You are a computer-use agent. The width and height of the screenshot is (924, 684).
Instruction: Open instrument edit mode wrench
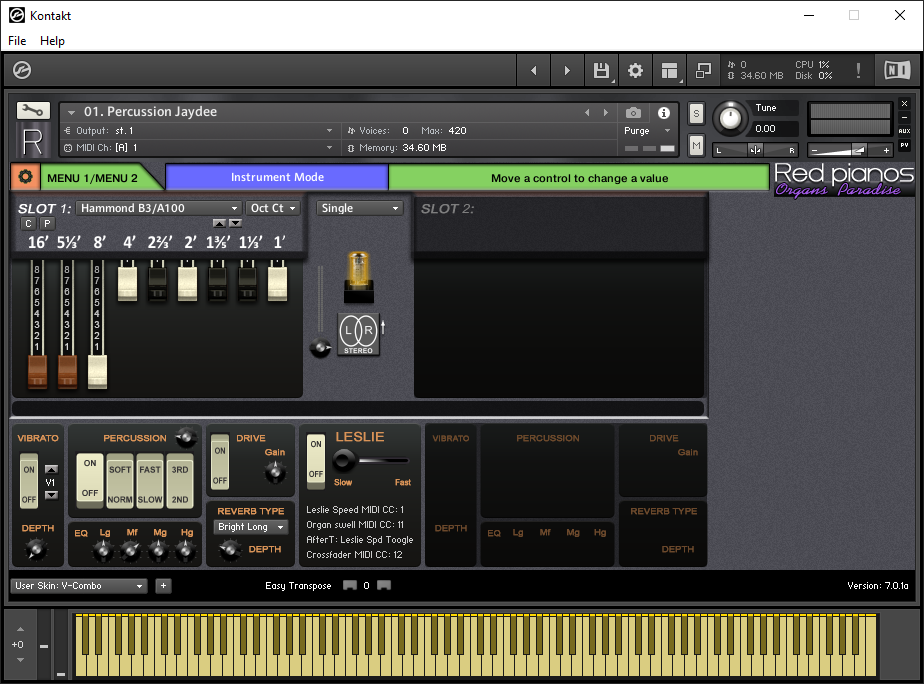[33, 110]
